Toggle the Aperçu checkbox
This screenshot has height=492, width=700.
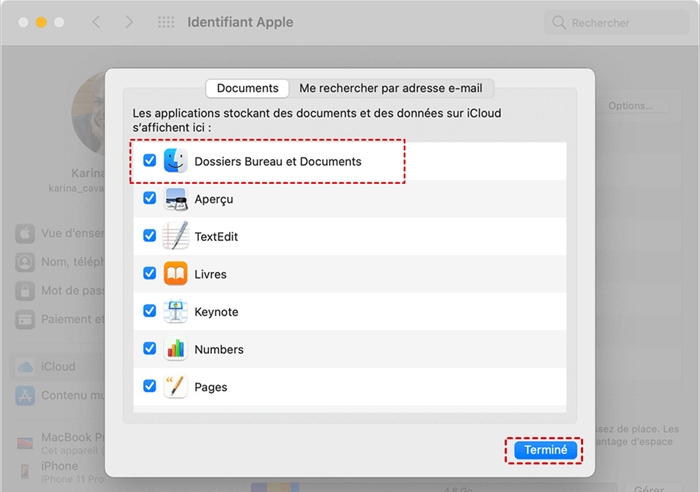tap(149, 199)
